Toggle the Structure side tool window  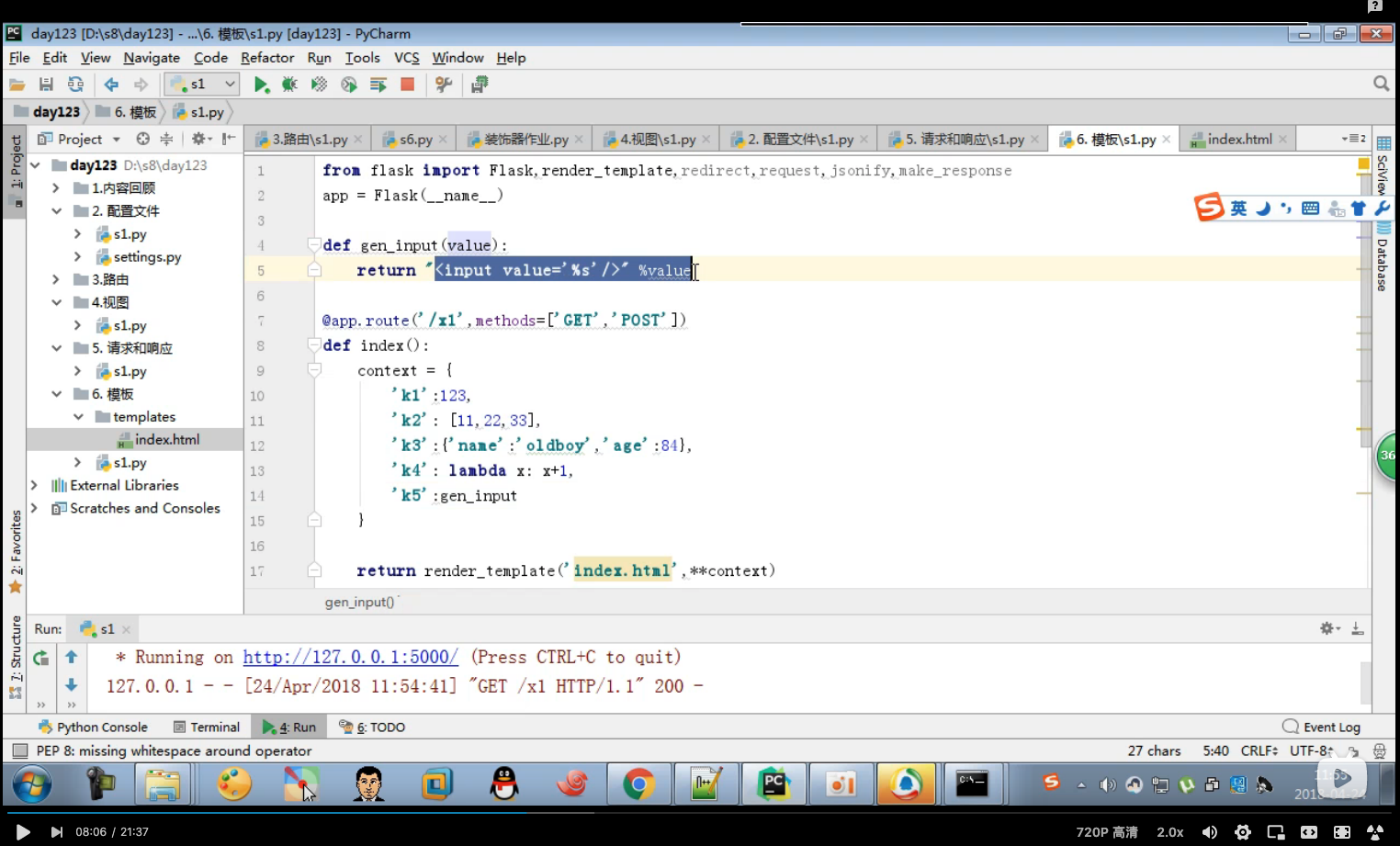tap(16, 655)
